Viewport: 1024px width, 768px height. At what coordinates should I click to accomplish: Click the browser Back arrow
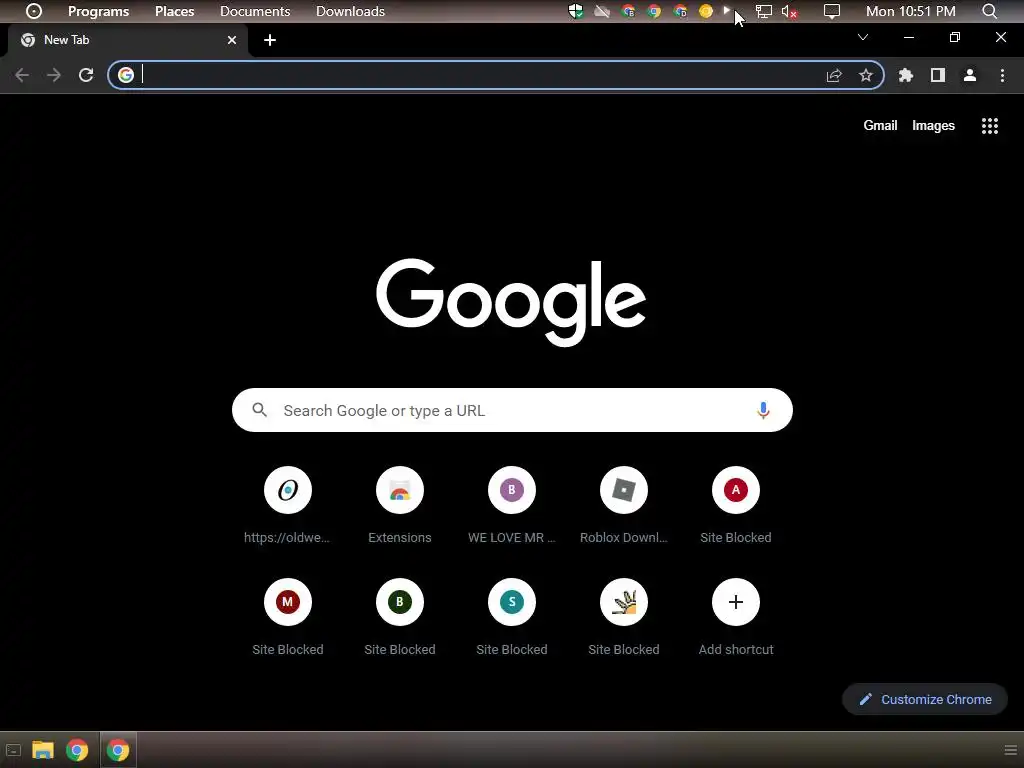coord(22,75)
